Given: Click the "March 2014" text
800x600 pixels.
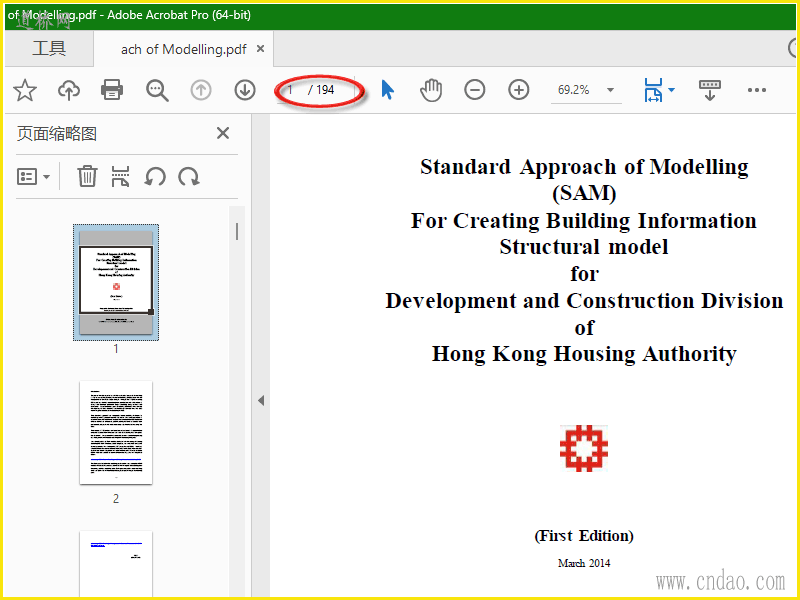Looking at the screenshot, I should (x=584, y=563).
